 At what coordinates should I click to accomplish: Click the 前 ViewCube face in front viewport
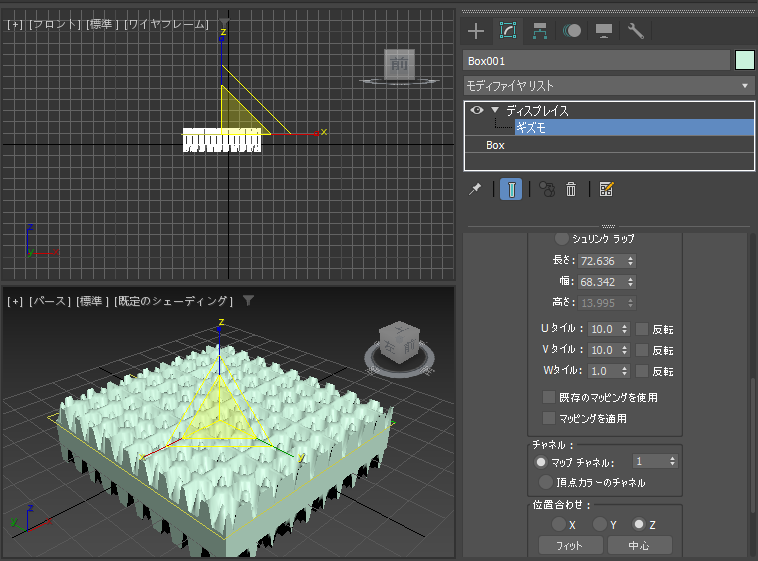tap(399, 64)
